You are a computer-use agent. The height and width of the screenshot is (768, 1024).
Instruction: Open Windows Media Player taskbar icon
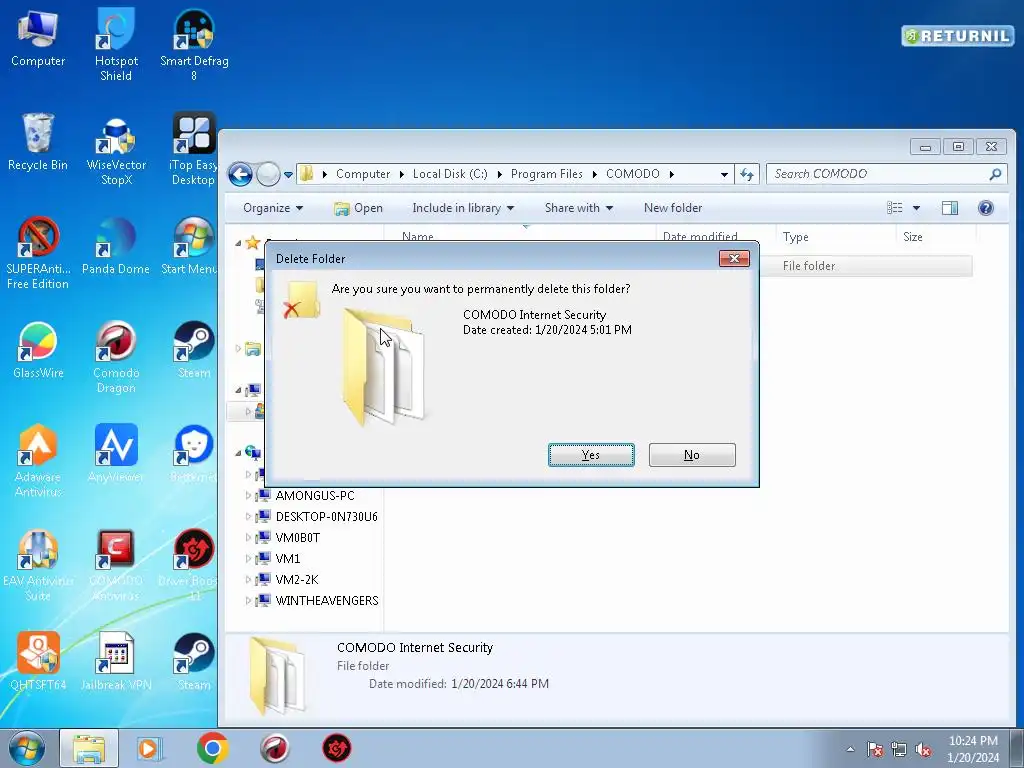point(150,748)
